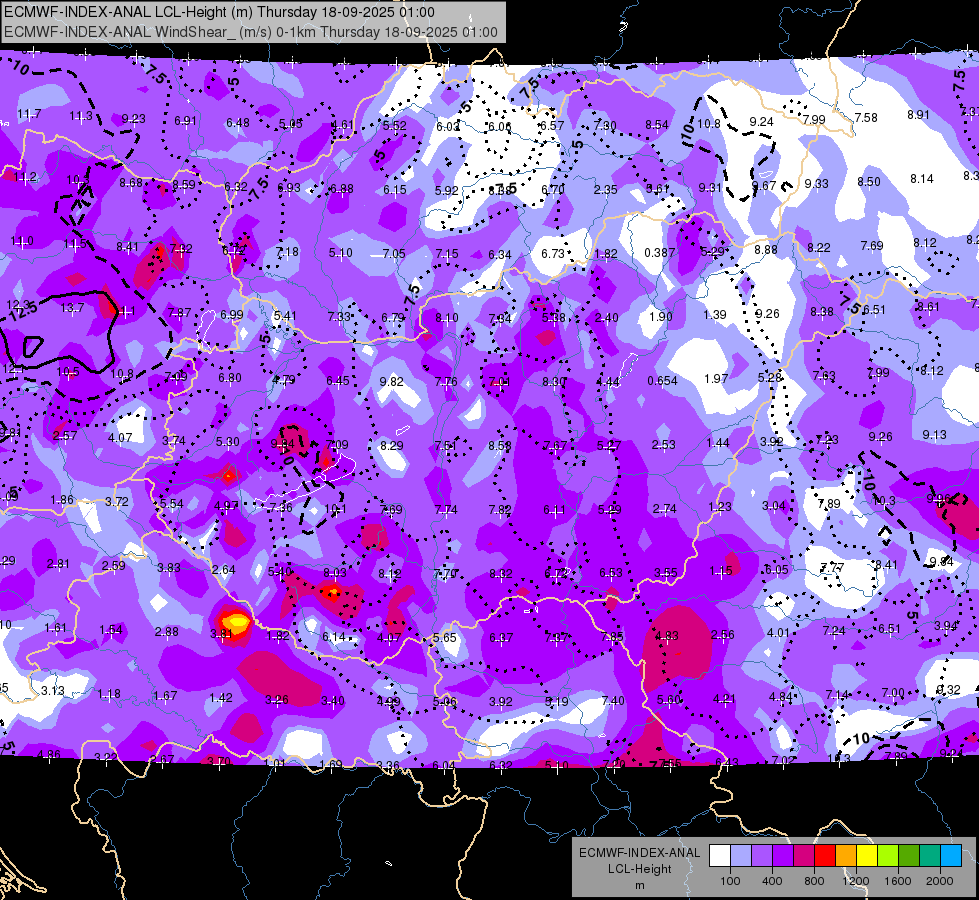
Task: Click the wind shear value 3.55
Action: (x=666, y=572)
